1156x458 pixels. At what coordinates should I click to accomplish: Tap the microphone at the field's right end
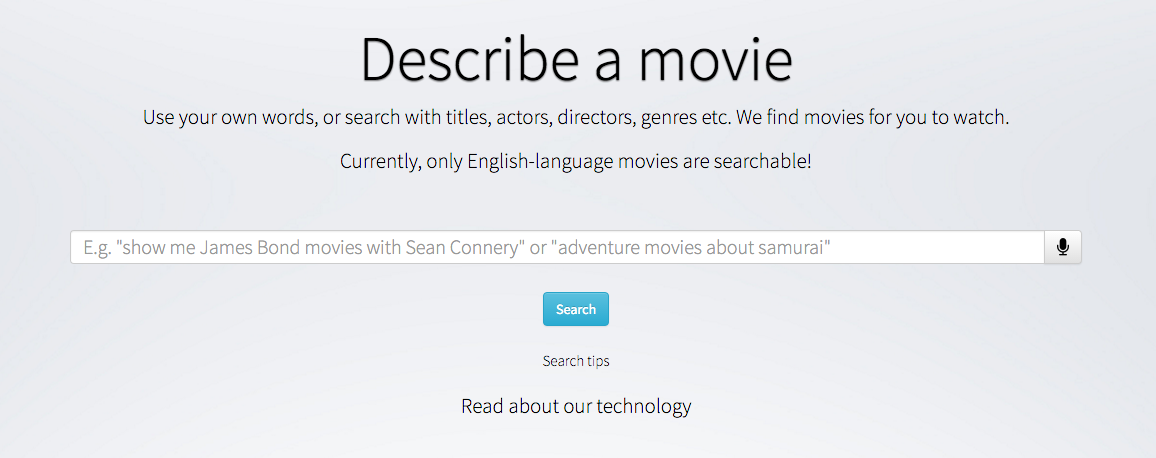point(1062,247)
